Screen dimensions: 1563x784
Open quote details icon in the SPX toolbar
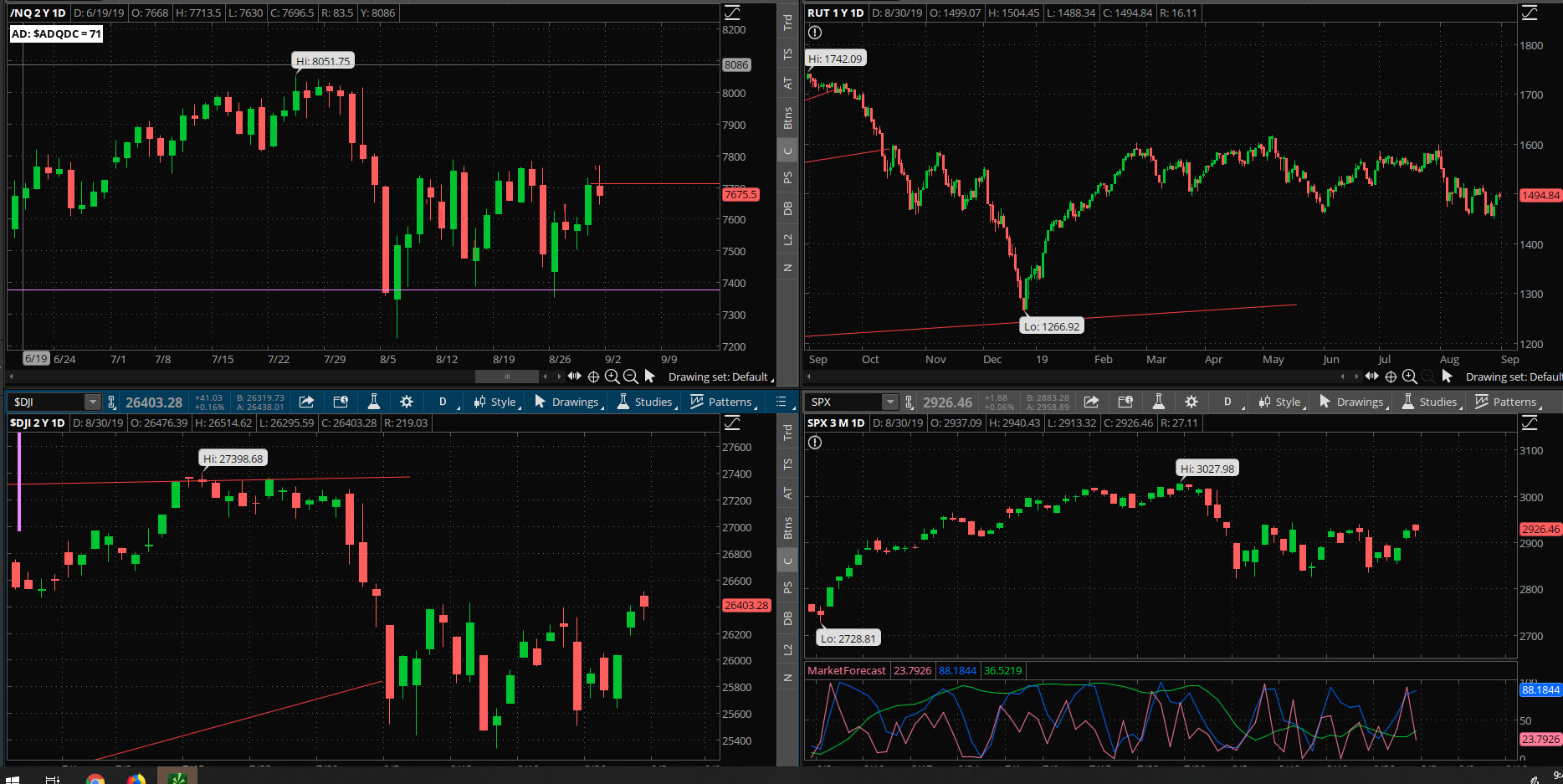(1125, 402)
